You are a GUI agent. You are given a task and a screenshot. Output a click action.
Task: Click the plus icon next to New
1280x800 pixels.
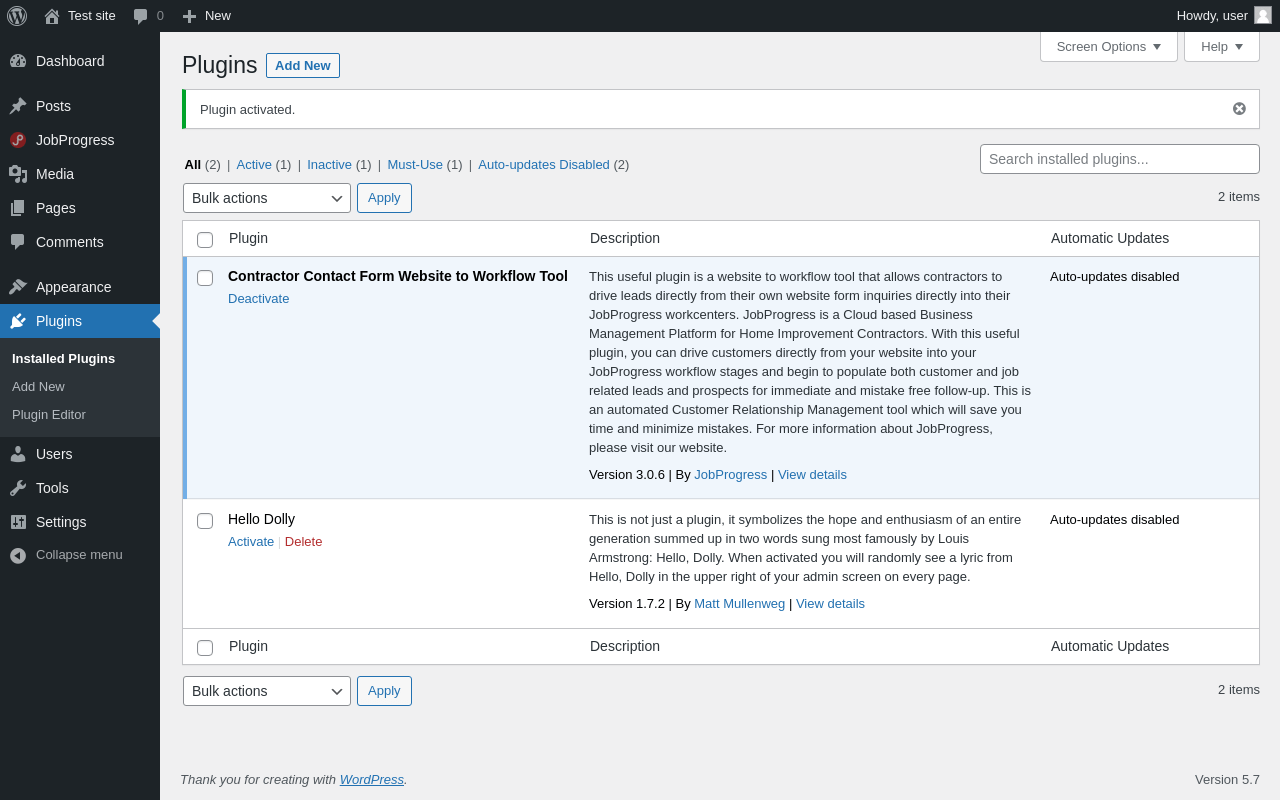pos(189,16)
